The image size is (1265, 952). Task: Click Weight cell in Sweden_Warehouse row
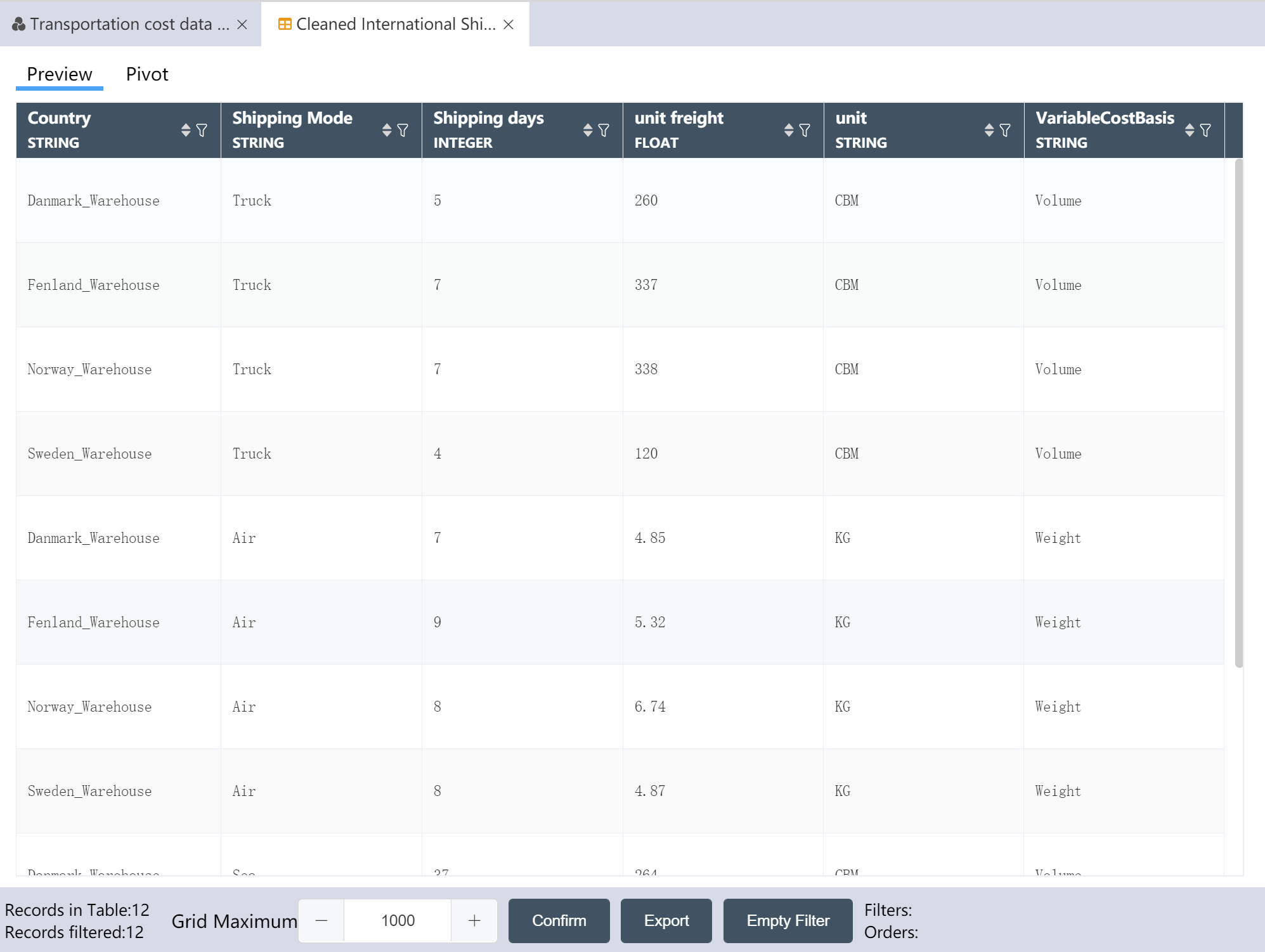(x=1124, y=791)
